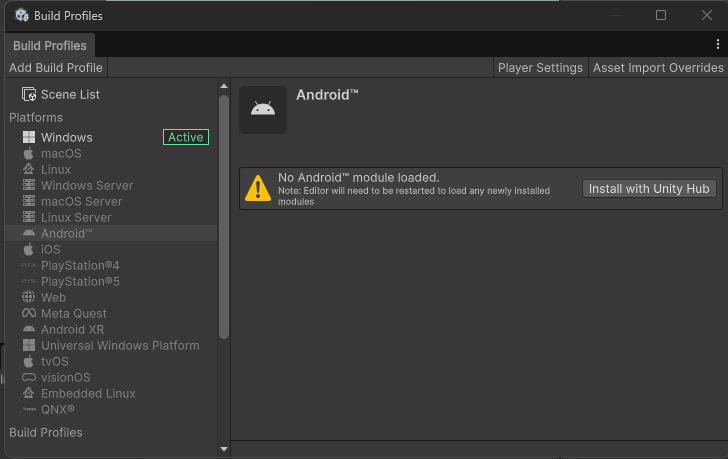Open the three-dot window options menu

[717, 45]
